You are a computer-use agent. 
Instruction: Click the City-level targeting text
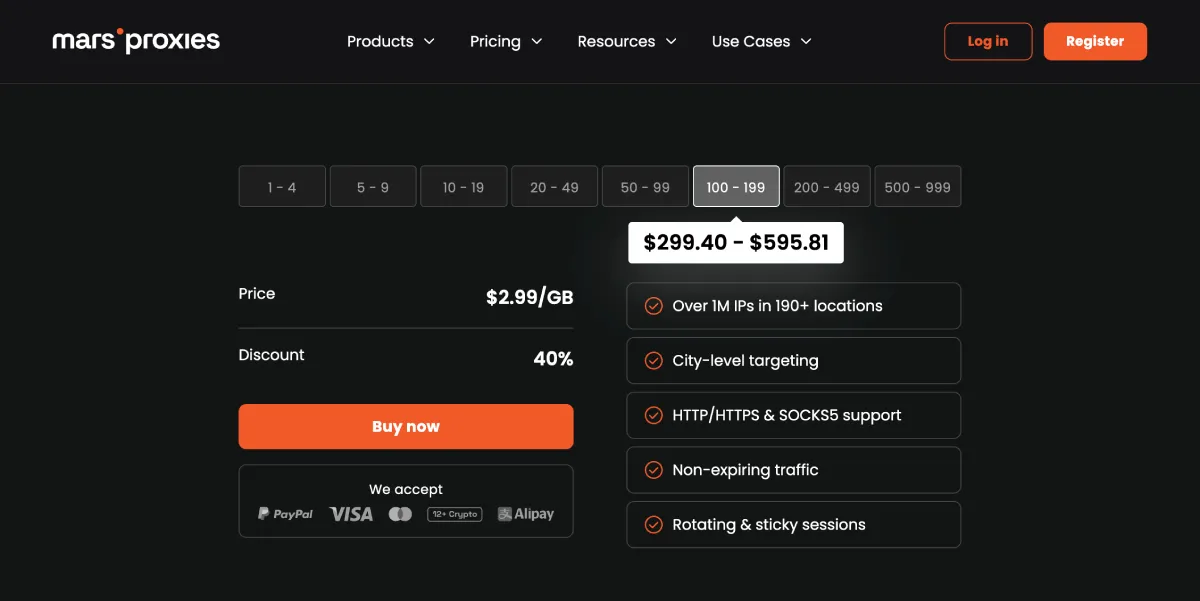[x=746, y=361]
